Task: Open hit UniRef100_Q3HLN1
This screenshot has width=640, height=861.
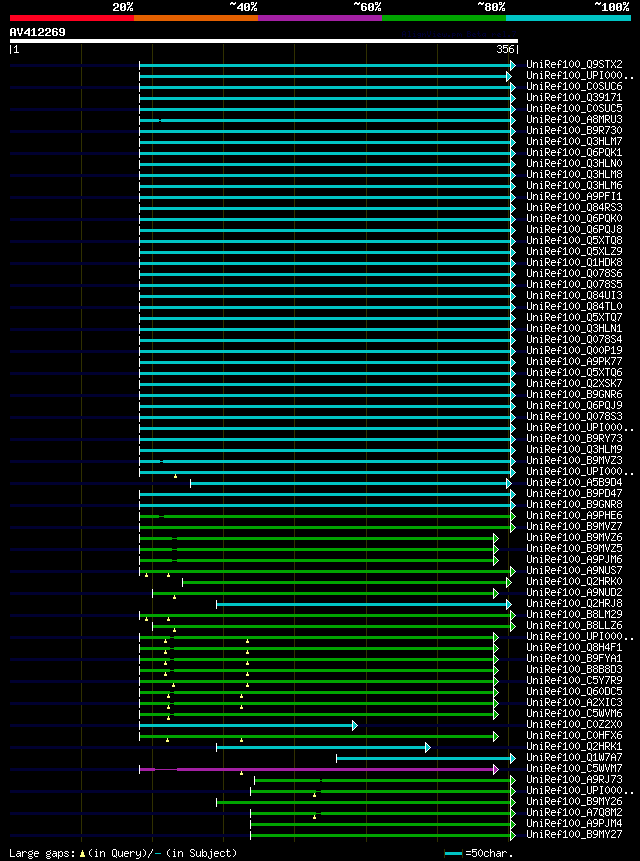Action: (574, 328)
